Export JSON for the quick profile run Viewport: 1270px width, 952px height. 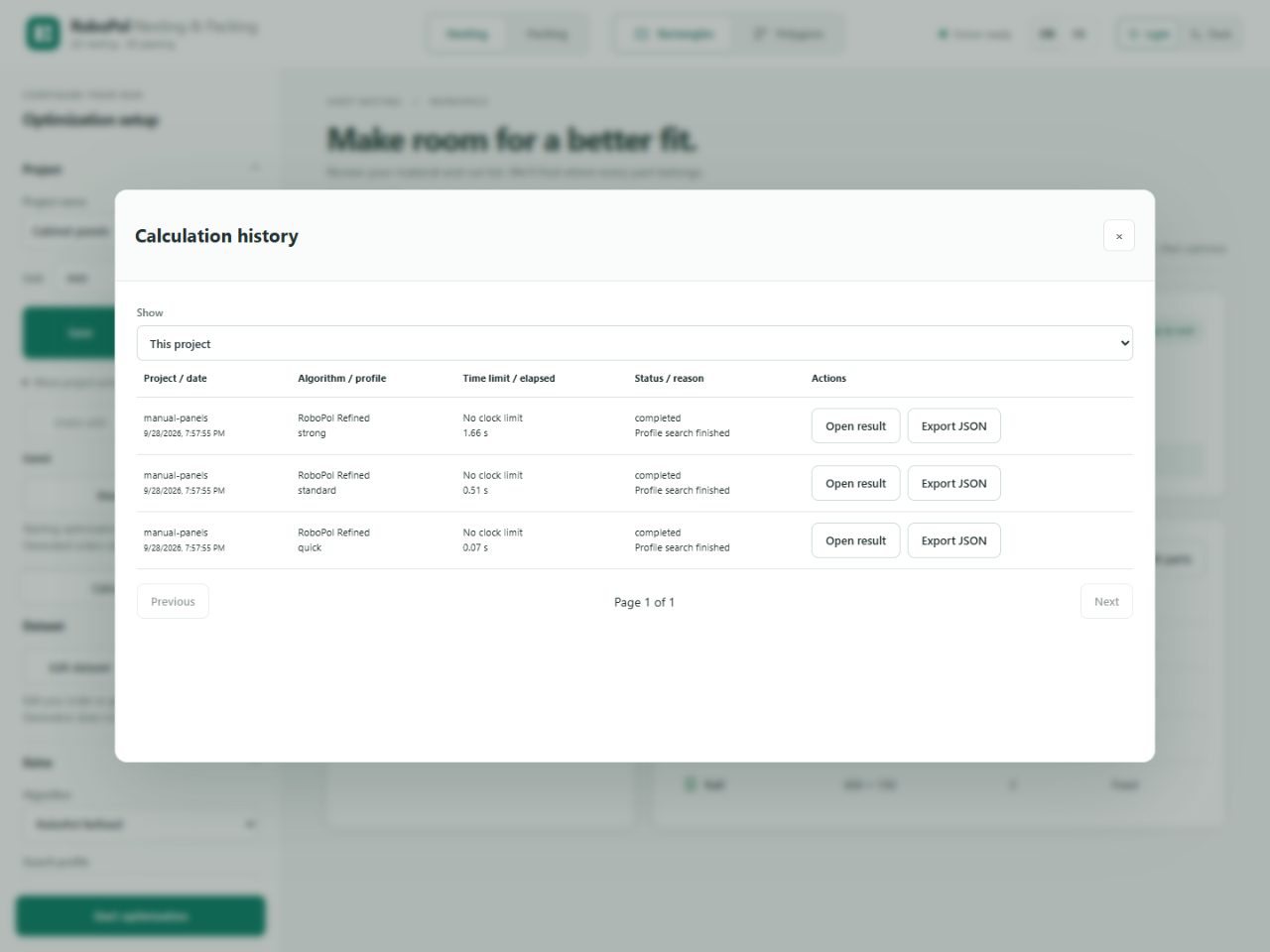953,541
